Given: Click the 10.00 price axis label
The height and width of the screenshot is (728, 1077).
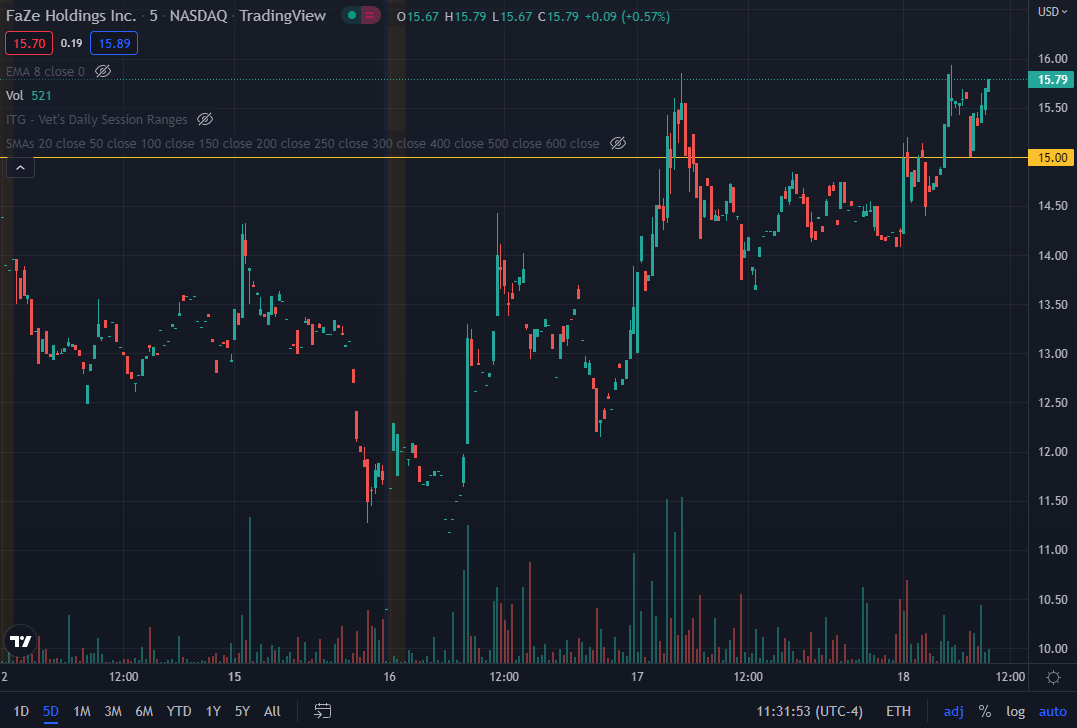Looking at the screenshot, I should [1052, 648].
